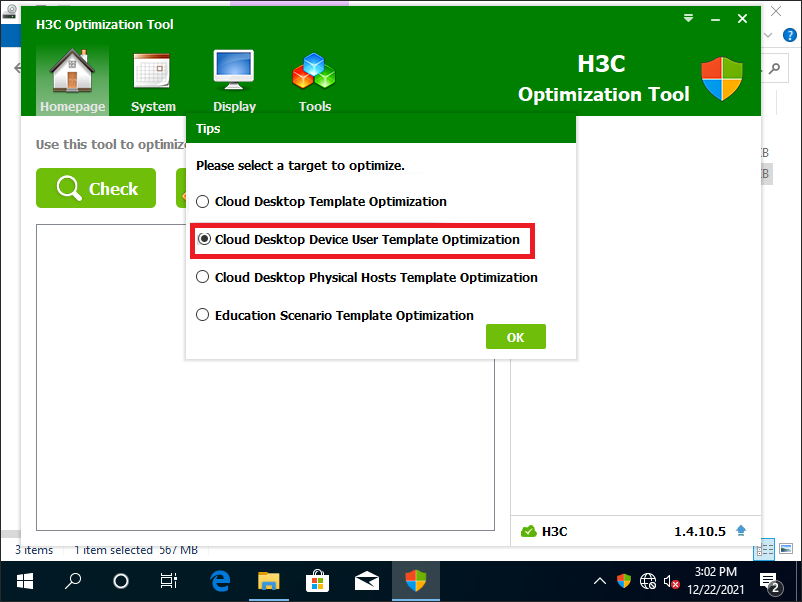Select Cloud Desktop Template Optimization option
802x602 pixels.
click(321, 202)
